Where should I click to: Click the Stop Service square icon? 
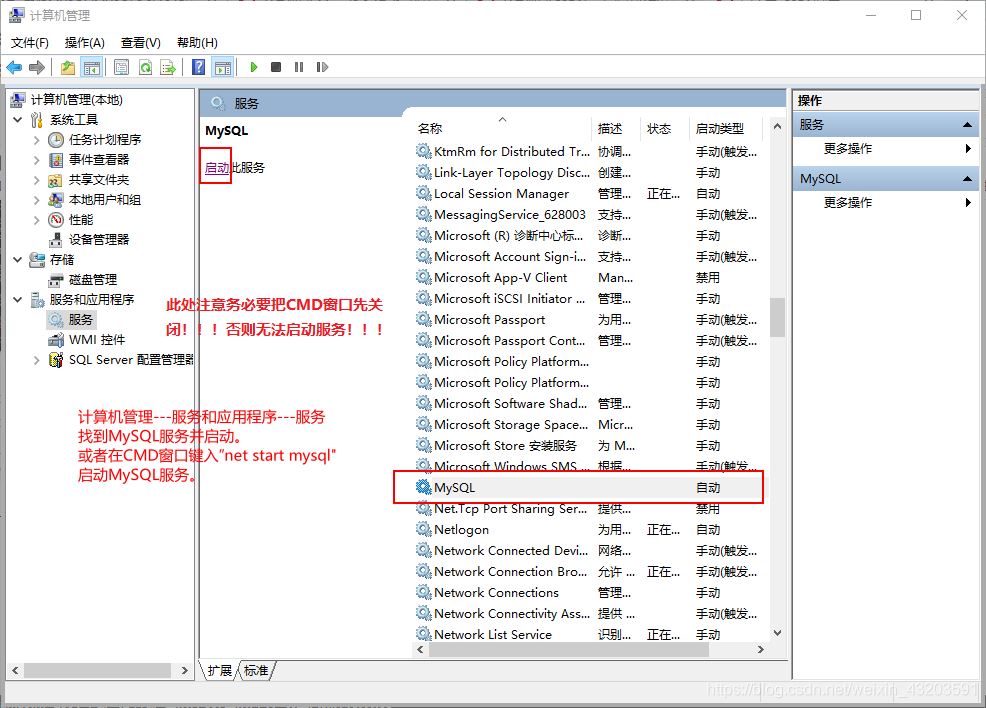pyautogui.click(x=276, y=67)
